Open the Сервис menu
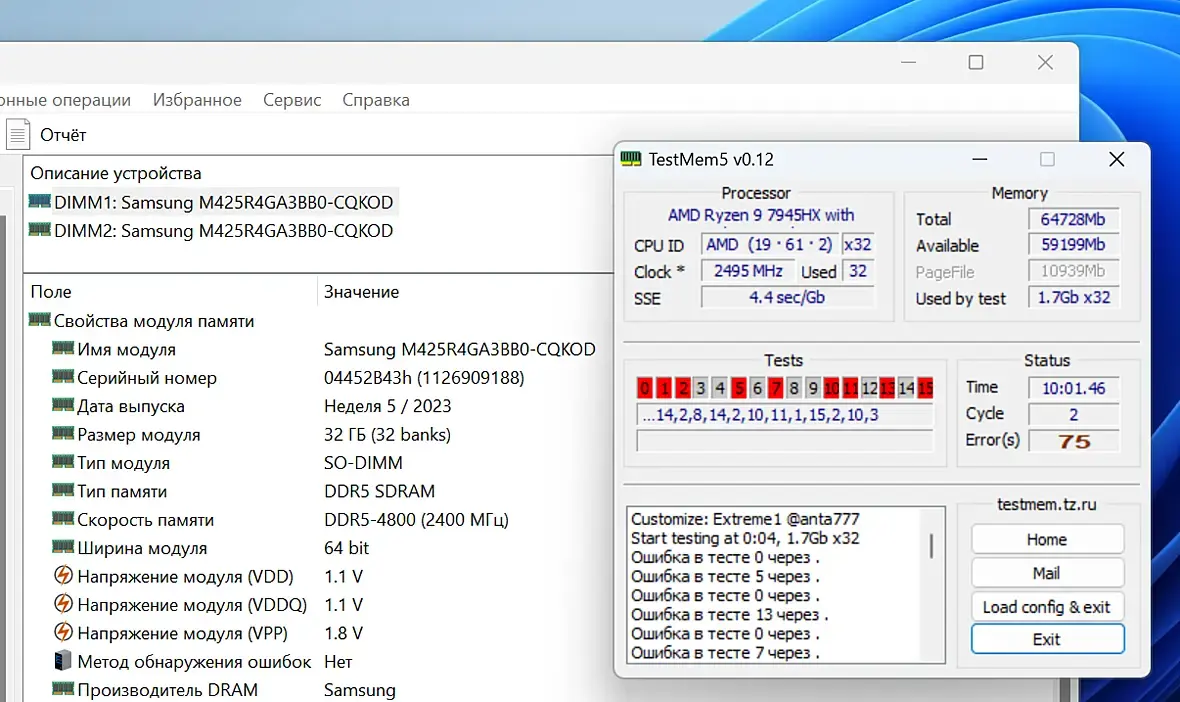The image size is (1180, 702). (292, 100)
